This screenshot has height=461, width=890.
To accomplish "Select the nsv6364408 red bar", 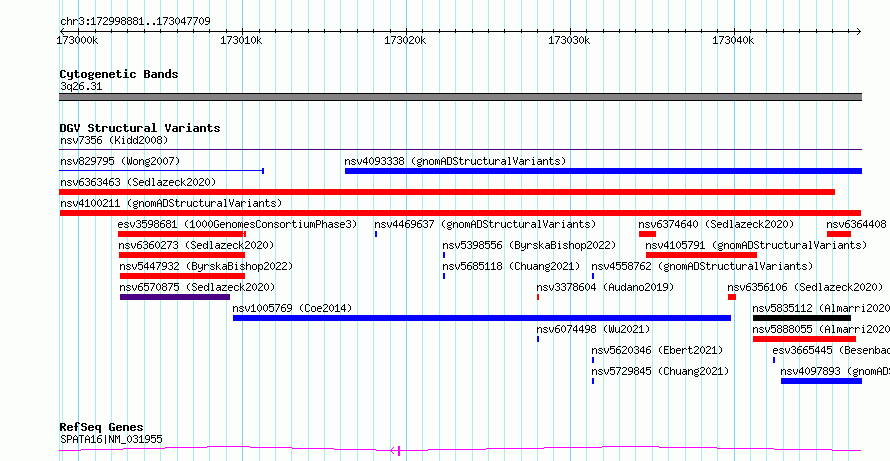I will [839, 234].
